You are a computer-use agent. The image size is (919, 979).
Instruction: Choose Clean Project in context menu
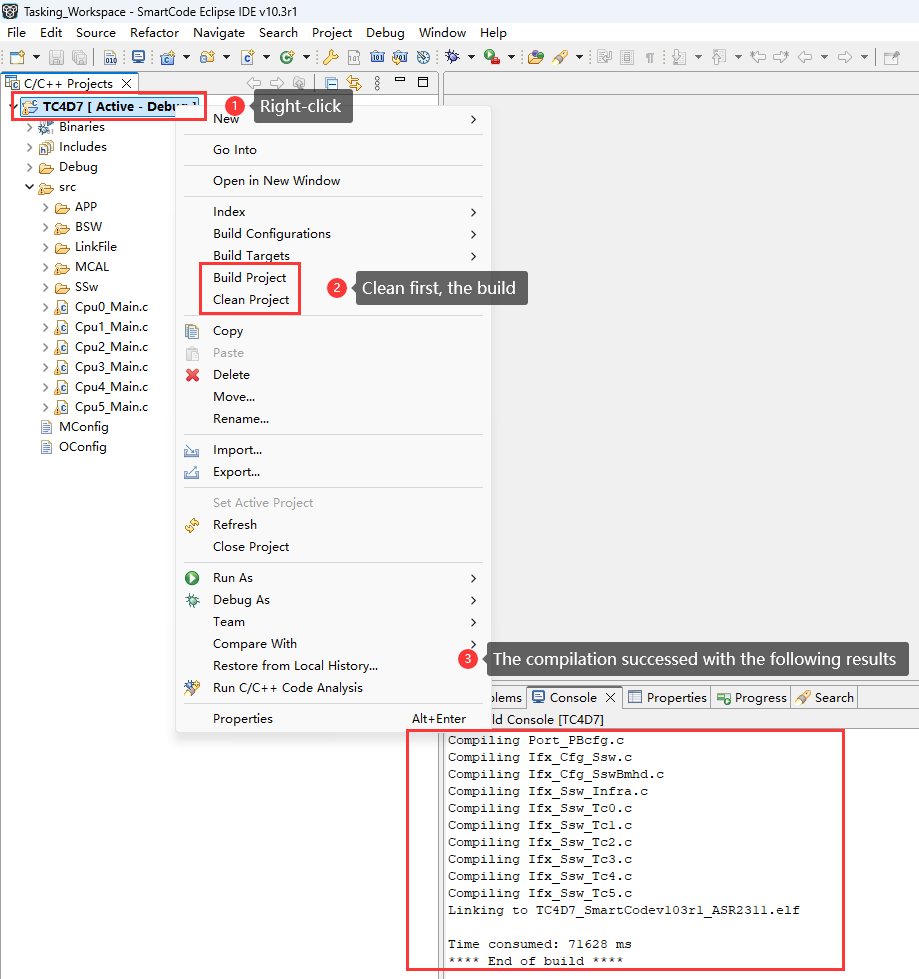251,300
